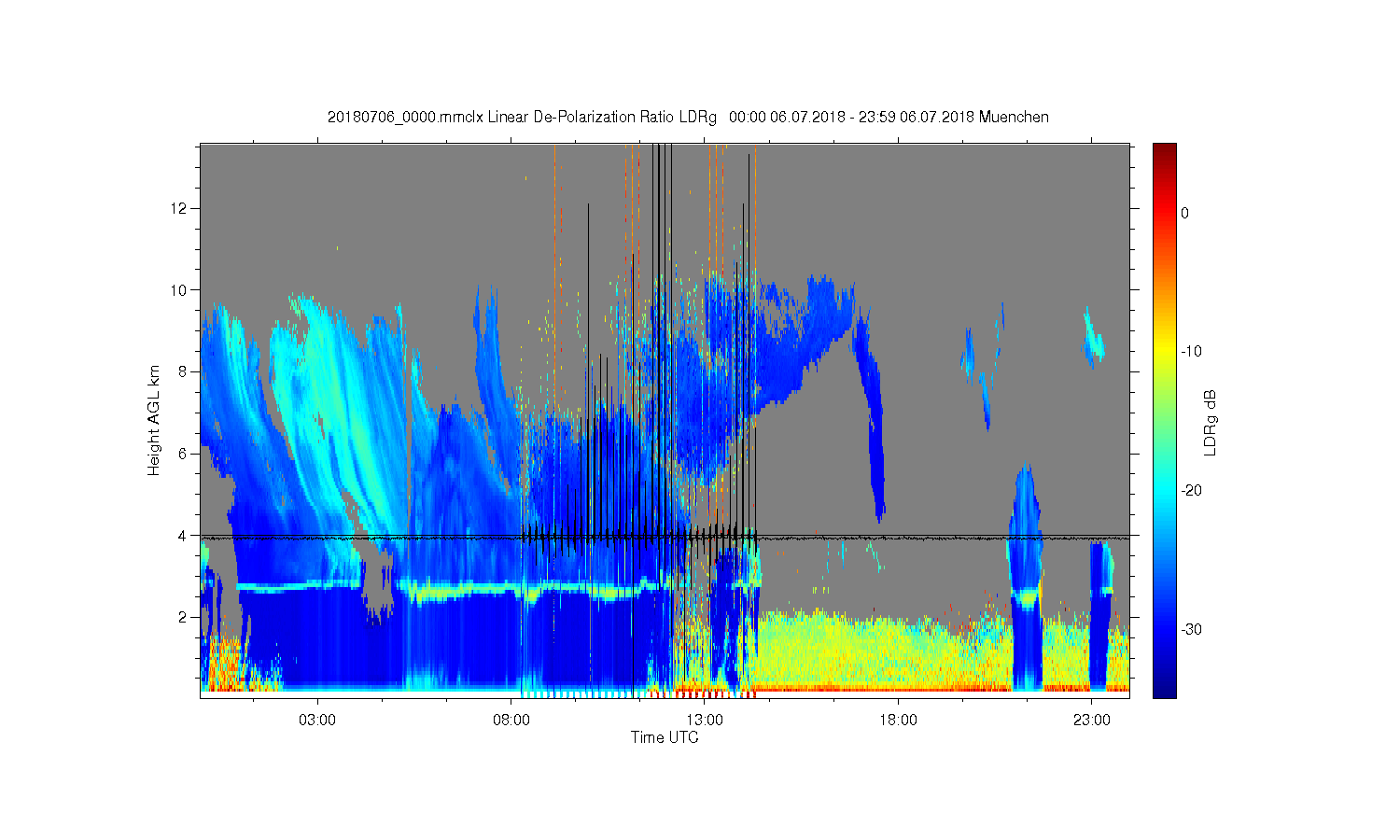The image size is (1400, 840).
Task: Click the height tick label 12
Action: pyautogui.click(x=181, y=208)
